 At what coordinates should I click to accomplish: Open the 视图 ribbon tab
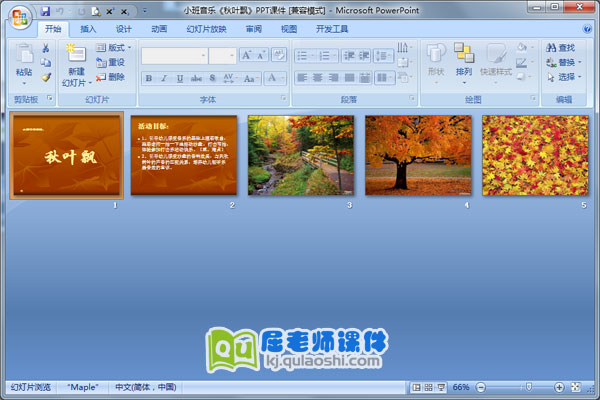289,29
